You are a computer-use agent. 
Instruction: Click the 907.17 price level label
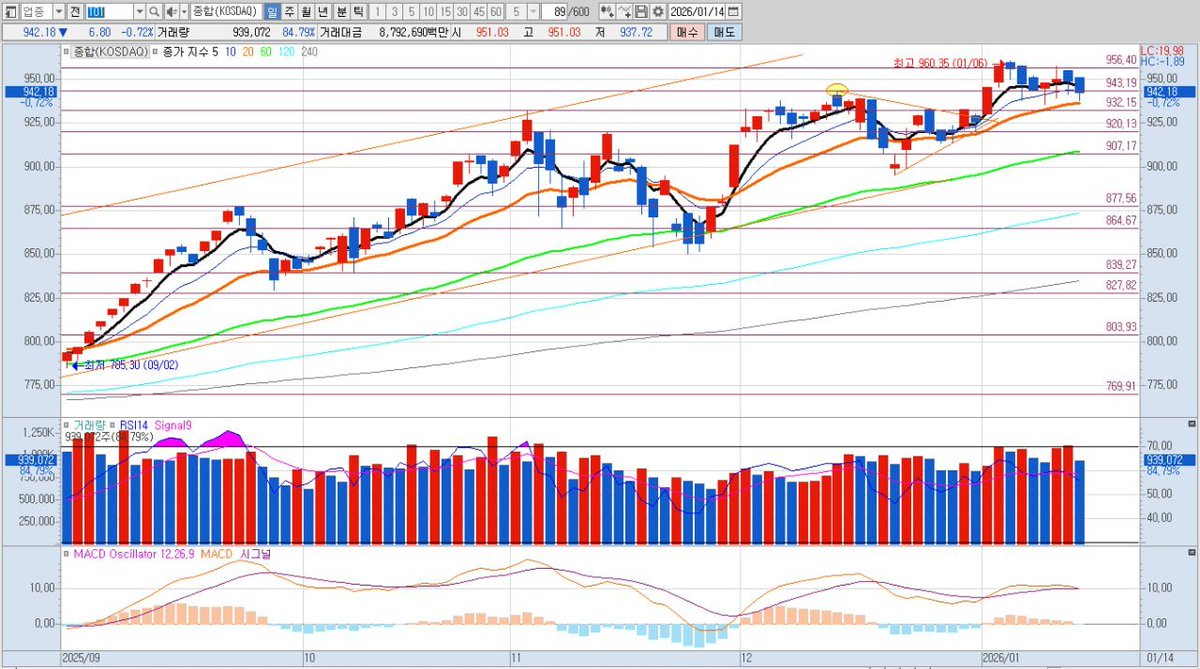[x=1121, y=146]
